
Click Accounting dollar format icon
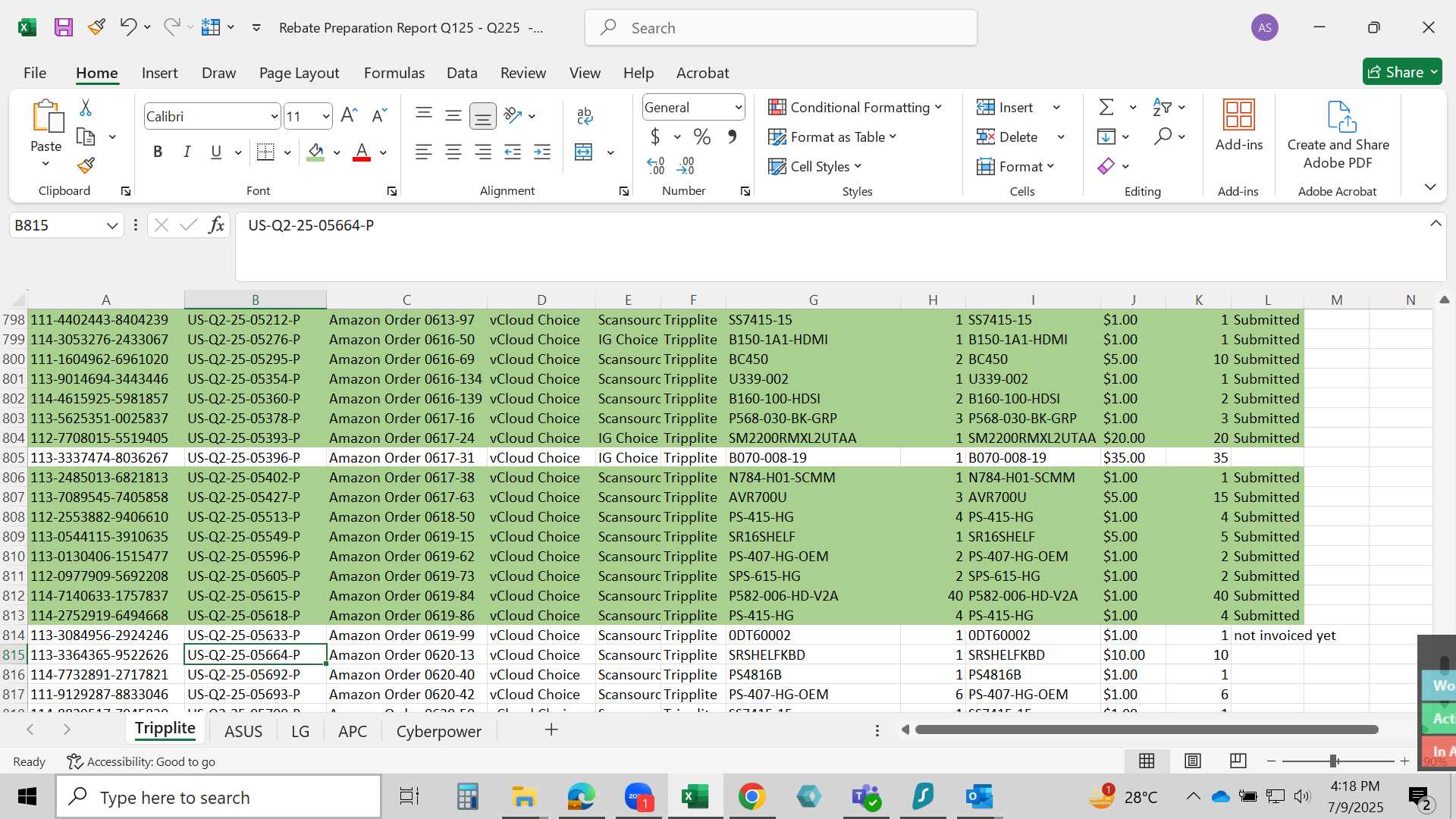coord(655,136)
